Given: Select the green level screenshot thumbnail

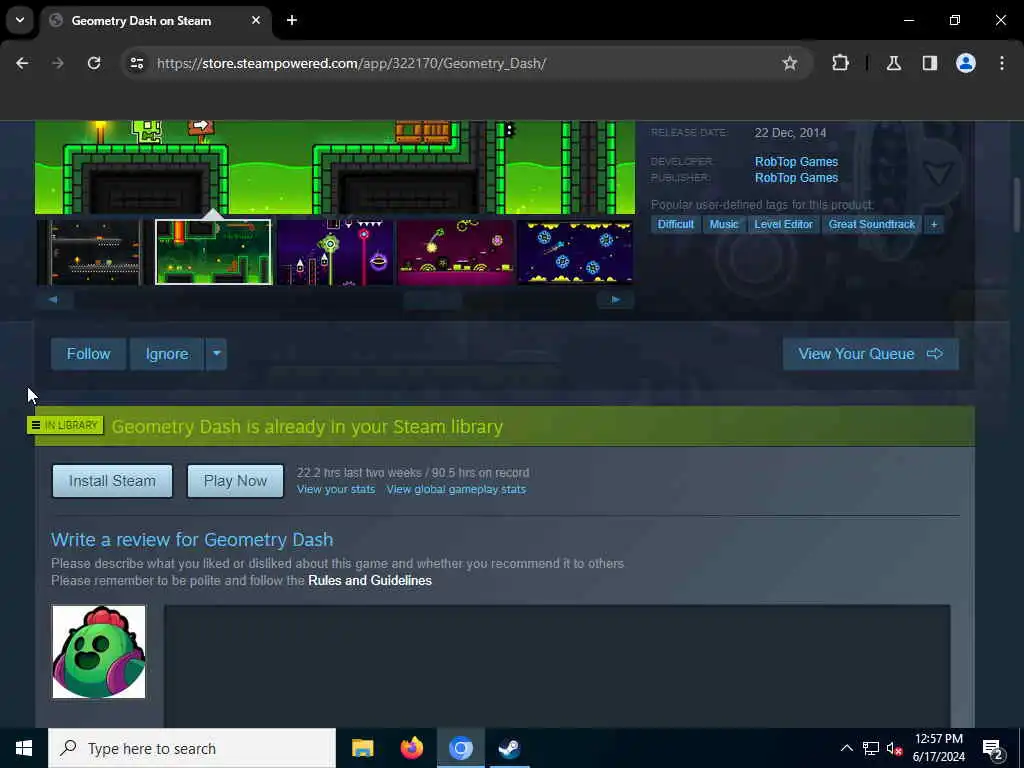Looking at the screenshot, I should point(214,252).
